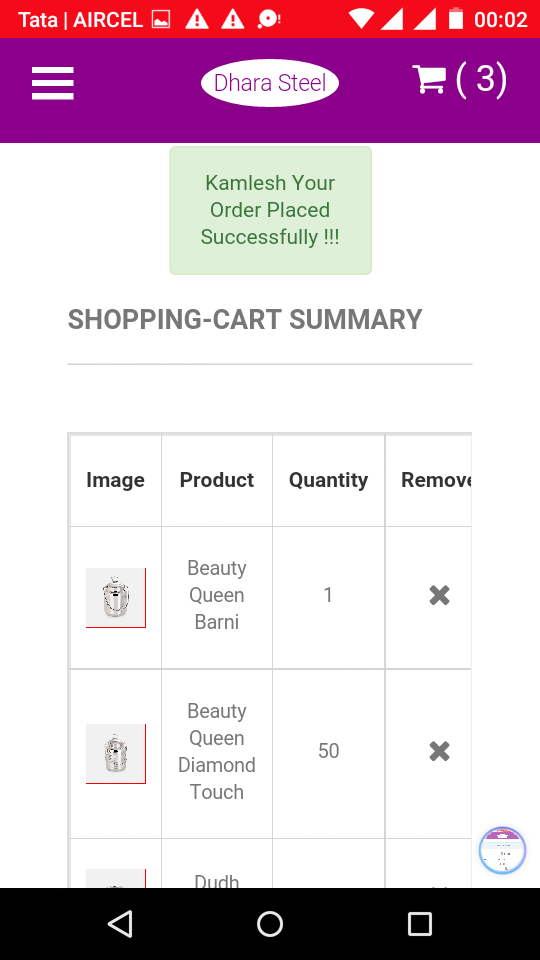Select Beauty Queen Diamond Touch product name
The width and height of the screenshot is (540, 960).
217,751
